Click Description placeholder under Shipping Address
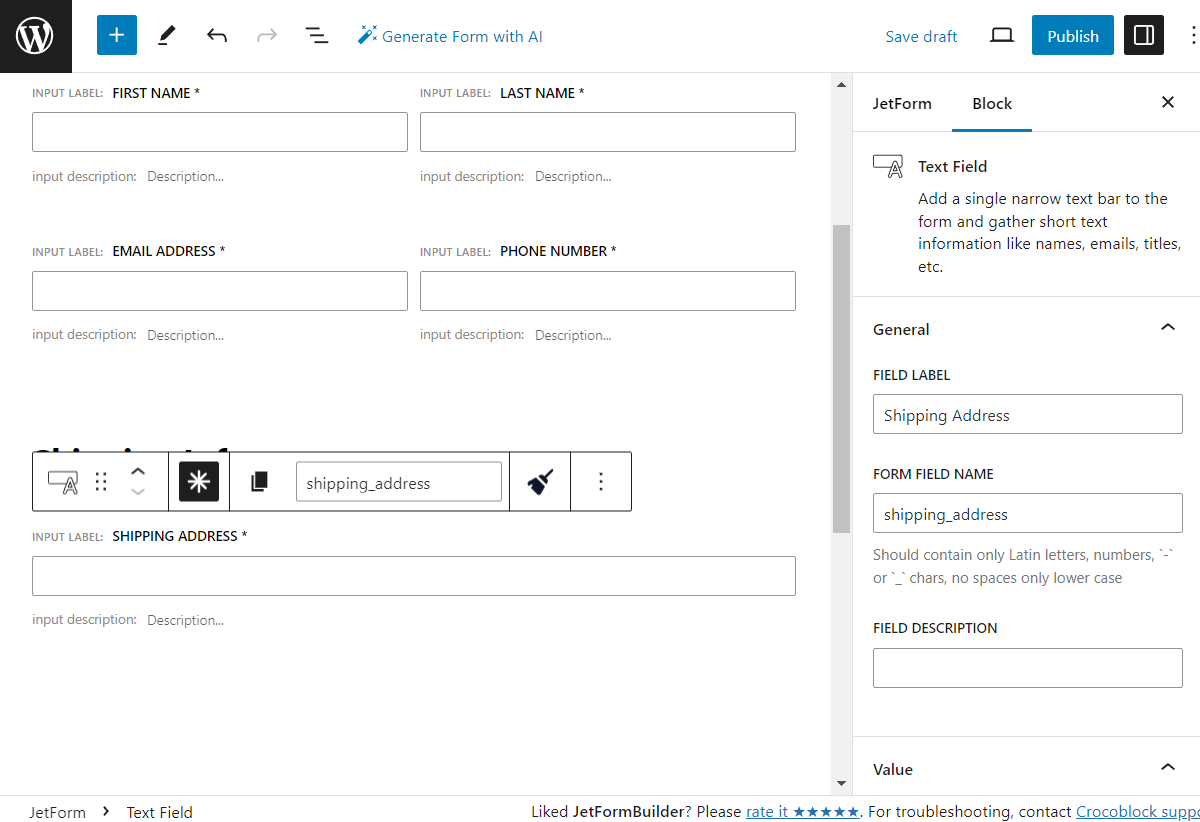This screenshot has width=1200, height=822. tap(185, 621)
